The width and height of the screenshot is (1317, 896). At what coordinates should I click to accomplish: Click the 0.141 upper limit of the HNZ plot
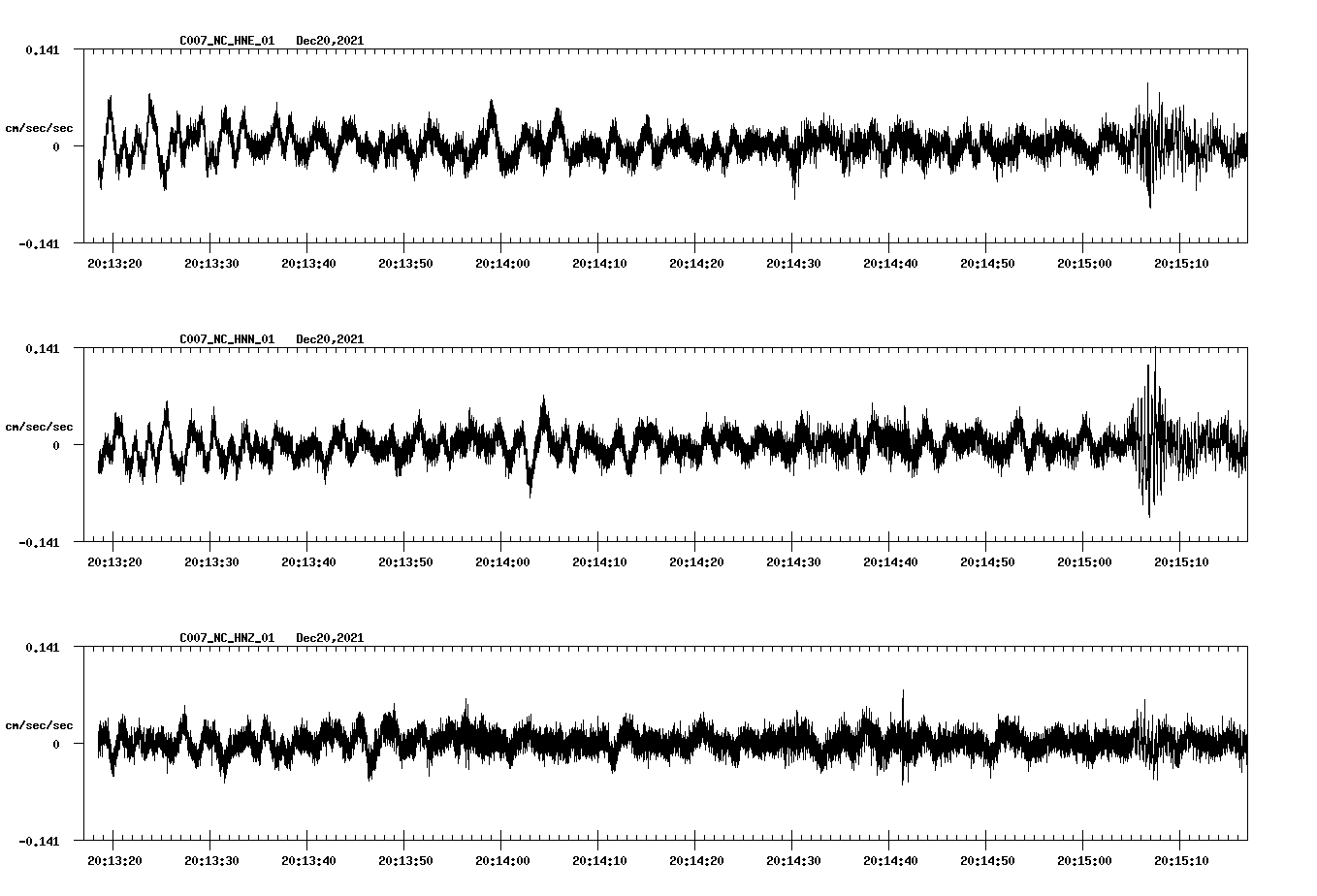[43, 647]
